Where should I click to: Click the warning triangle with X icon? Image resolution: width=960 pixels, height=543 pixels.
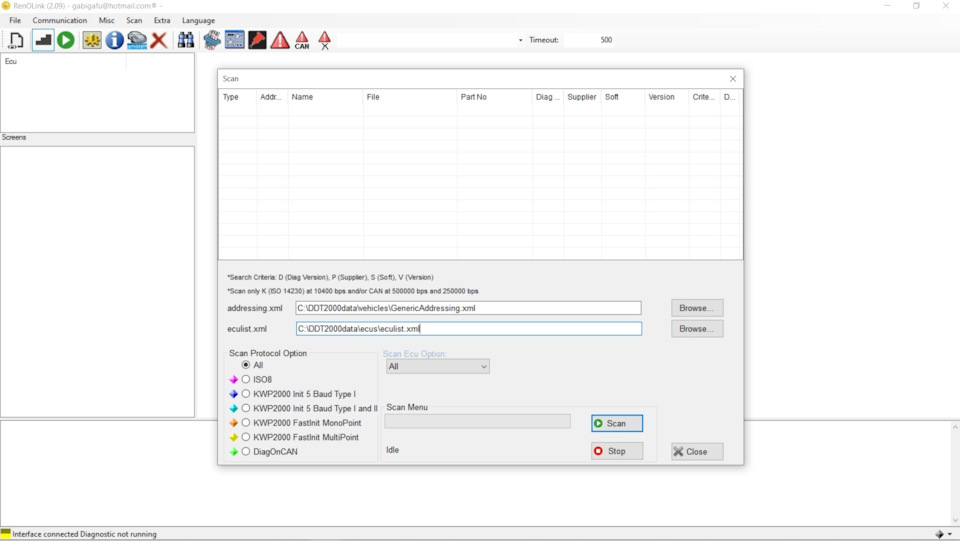coord(324,40)
